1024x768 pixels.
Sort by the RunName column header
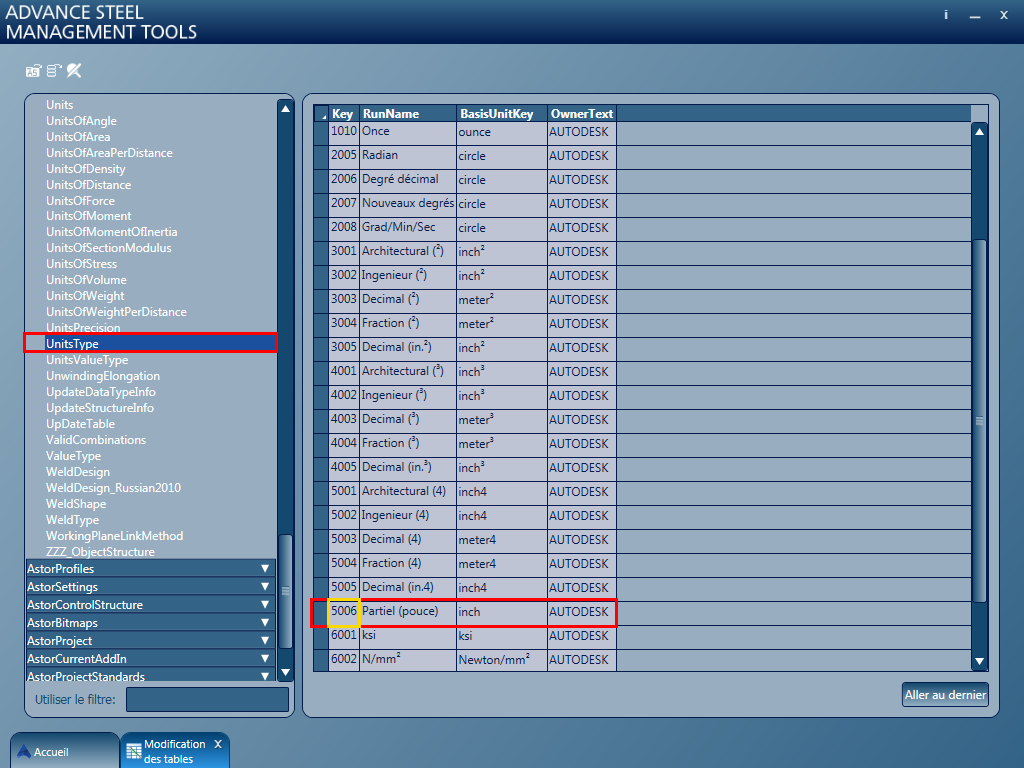point(408,114)
